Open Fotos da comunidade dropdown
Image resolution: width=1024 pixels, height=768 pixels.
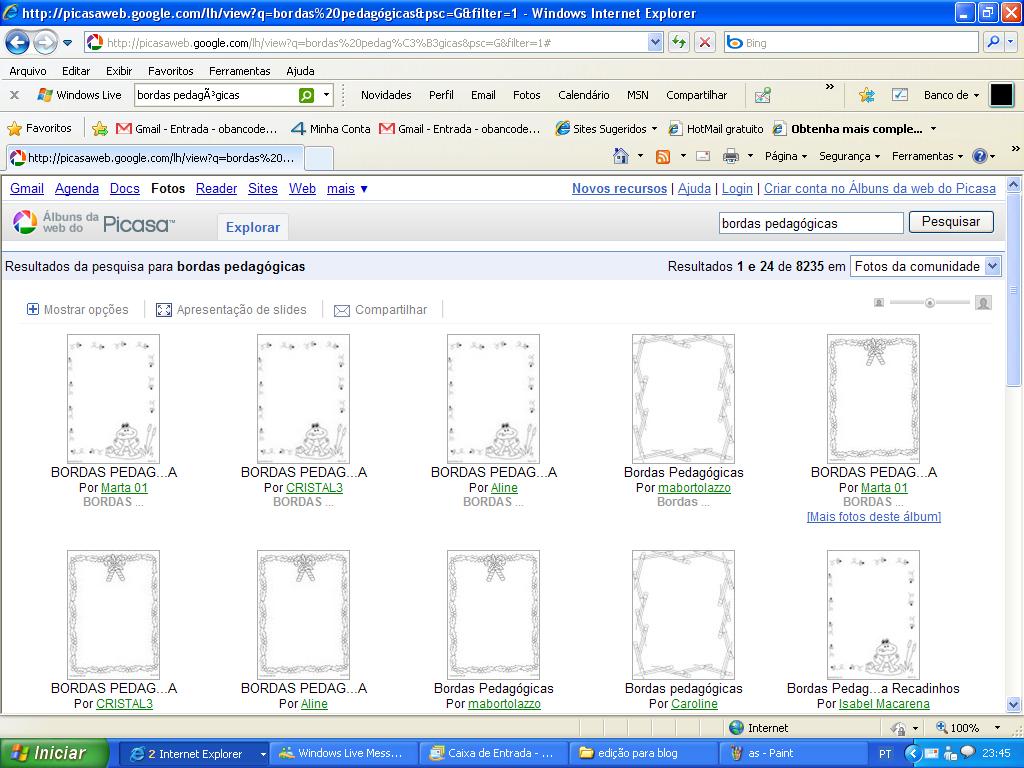coord(925,266)
